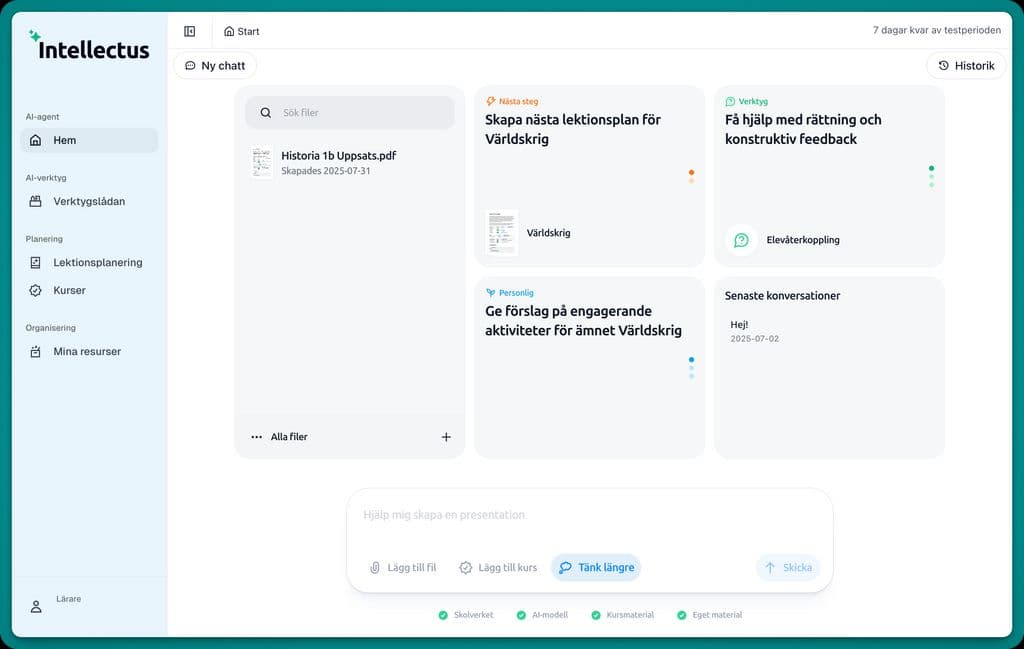Expand Alla filer with the three dots
Viewport: 1024px width, 649px height.
257,437
